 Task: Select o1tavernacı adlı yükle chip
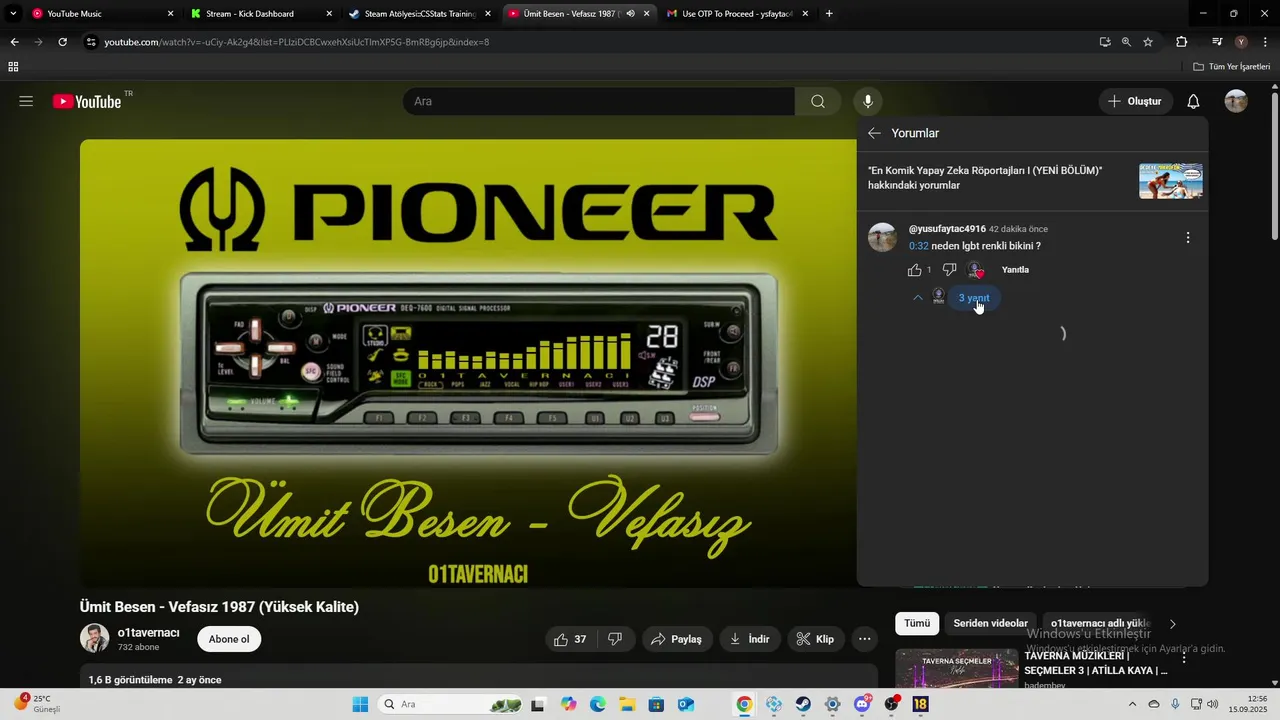pyautogui.click(x=1100, y=624)
